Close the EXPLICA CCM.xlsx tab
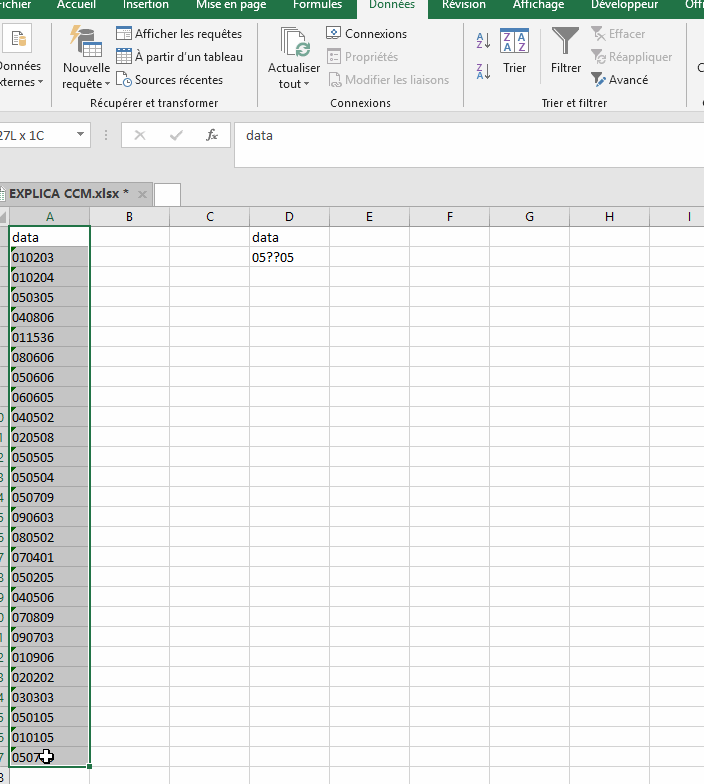The image size is (704, 784). (142, 194)
